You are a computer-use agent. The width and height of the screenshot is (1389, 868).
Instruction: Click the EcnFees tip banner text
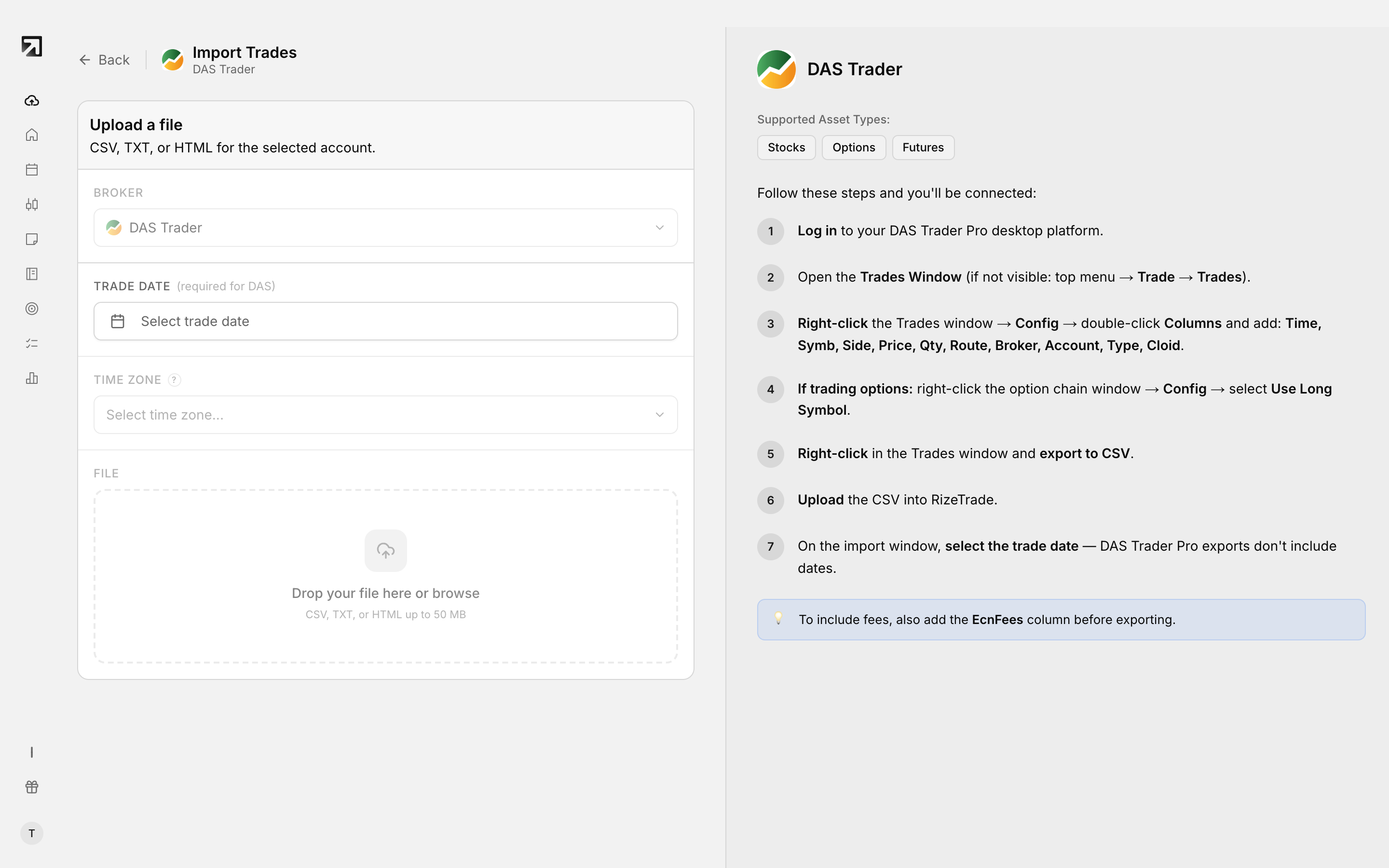coord(987,620)
